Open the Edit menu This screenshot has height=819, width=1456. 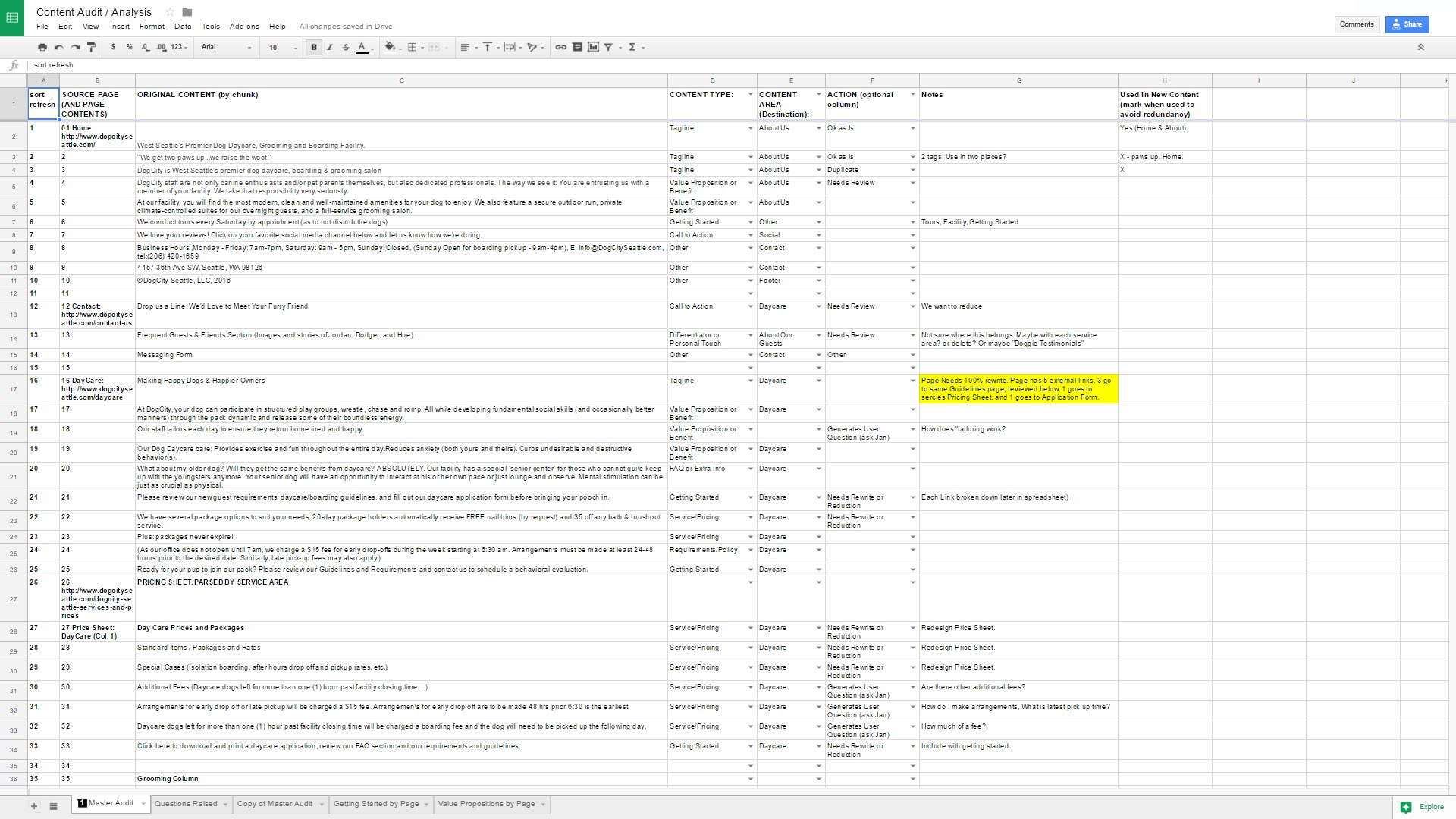click(x=65, y=27)
